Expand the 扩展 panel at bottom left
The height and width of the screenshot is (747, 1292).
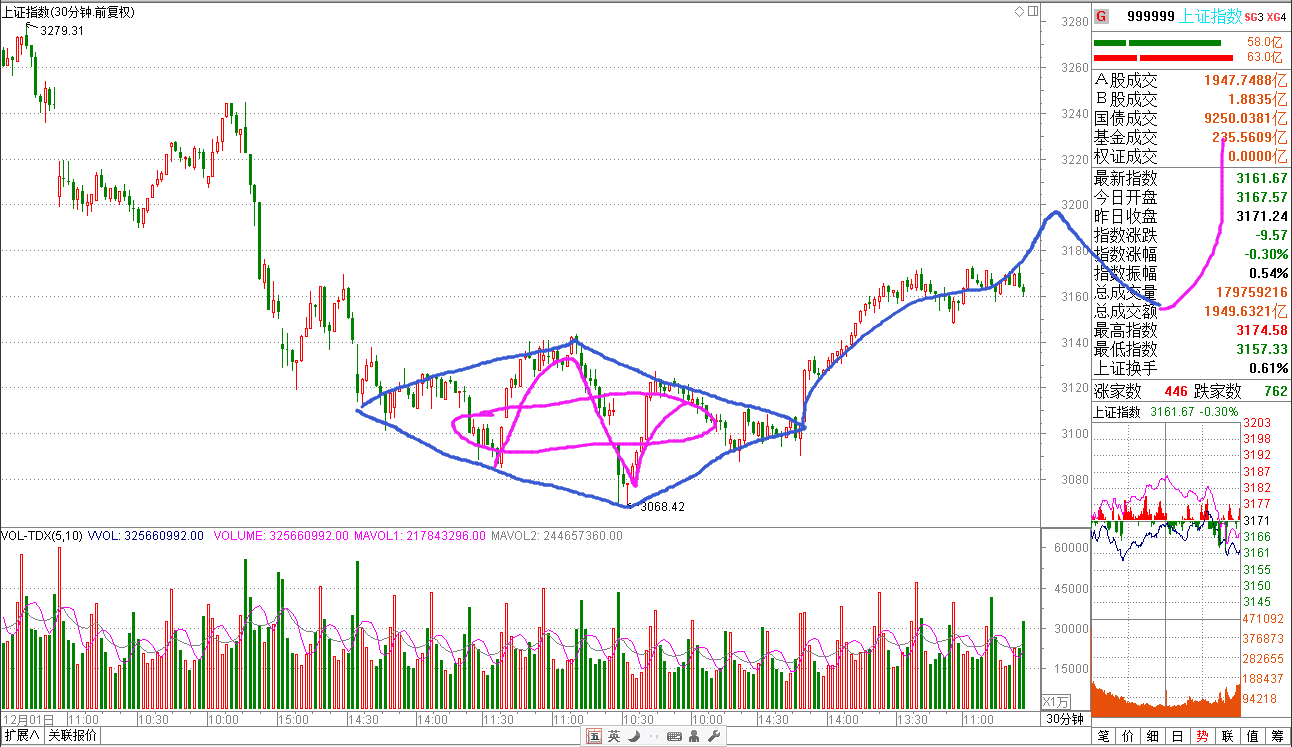click(x=22, y=736)
